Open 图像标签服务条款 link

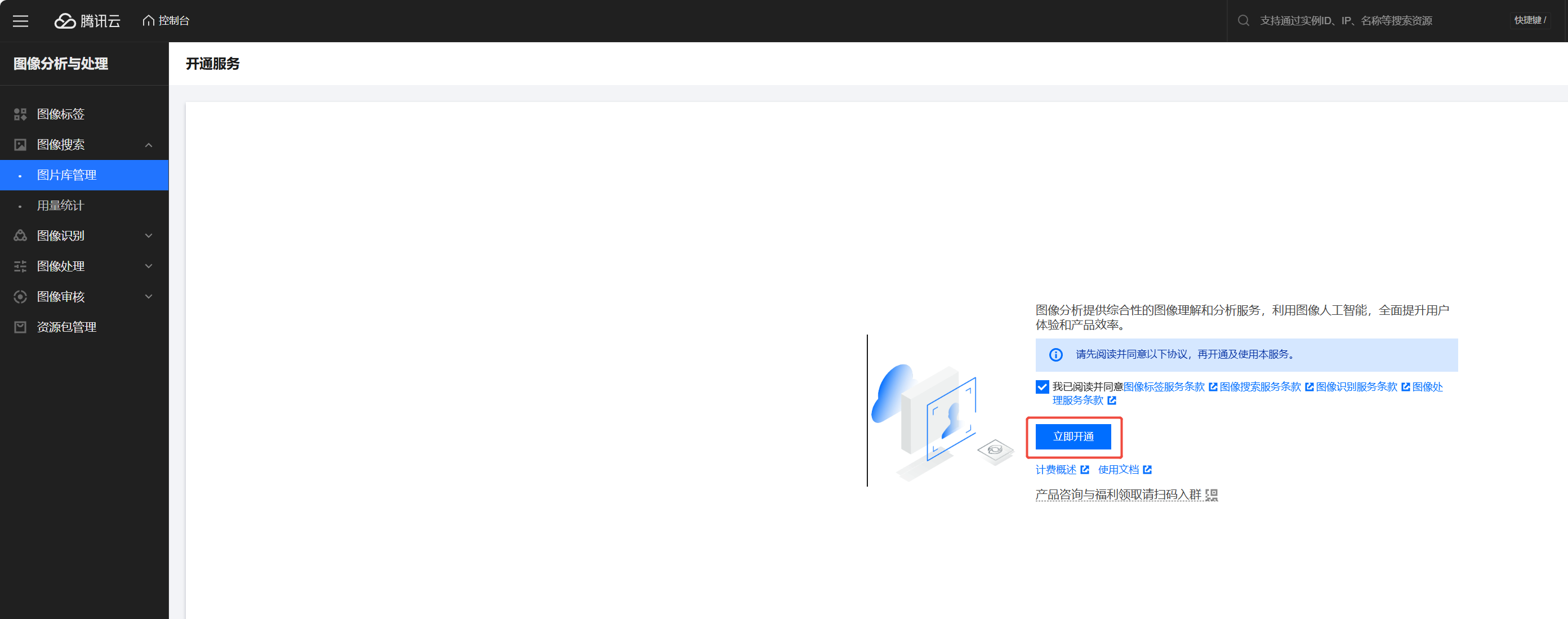(x=1163, y=387)
